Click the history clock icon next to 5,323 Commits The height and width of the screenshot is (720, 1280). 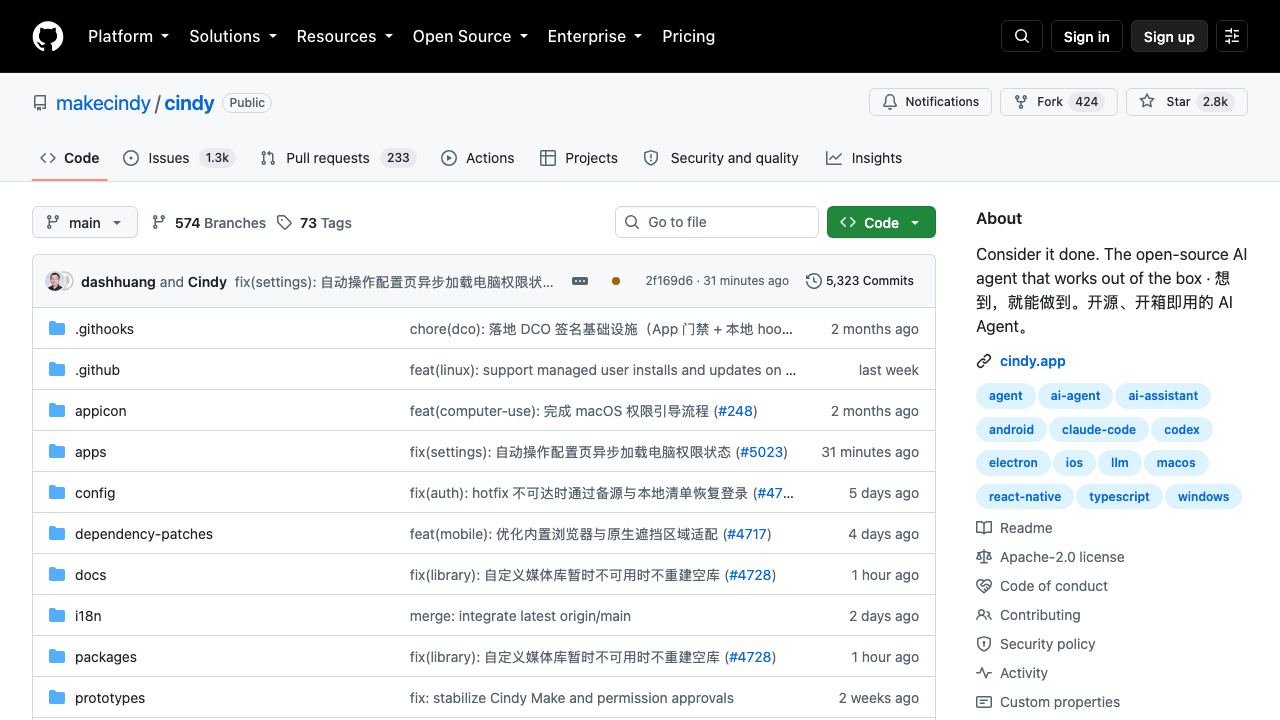pyautogui.click(x=814, y=281)
